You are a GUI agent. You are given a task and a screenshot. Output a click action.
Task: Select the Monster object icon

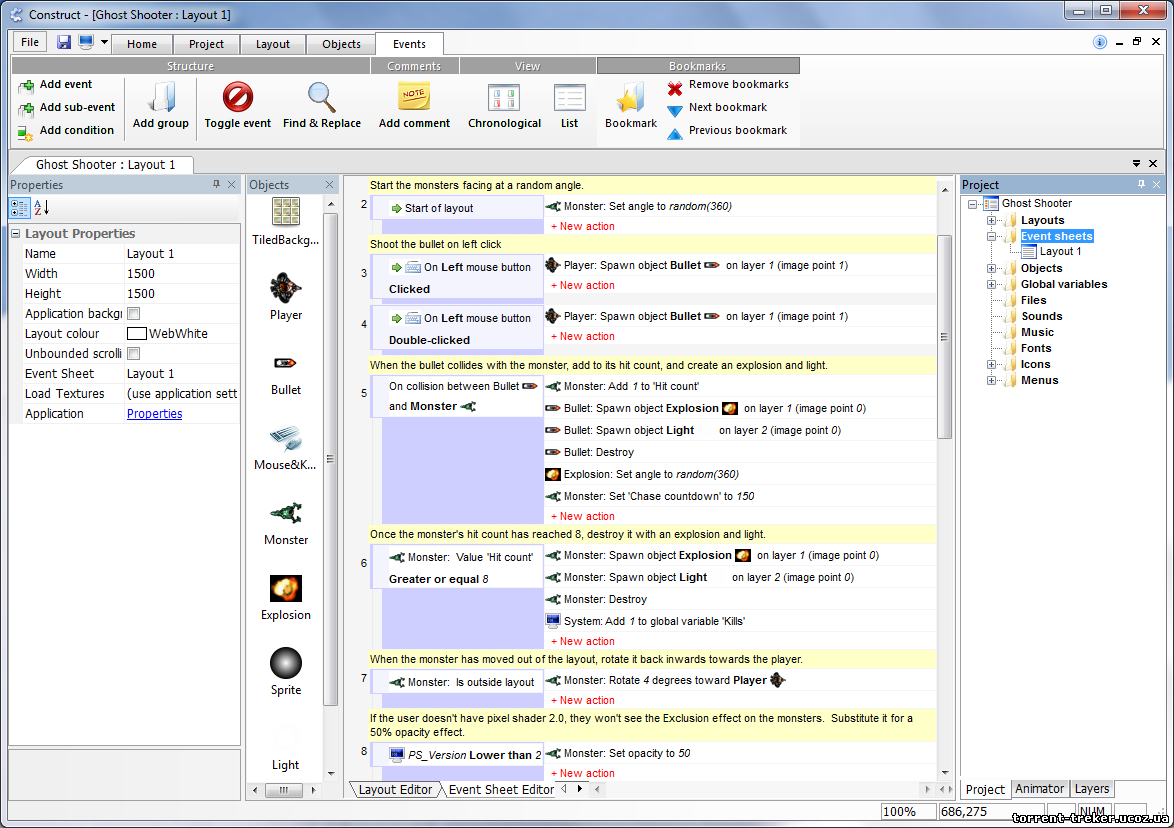(286, 514)
